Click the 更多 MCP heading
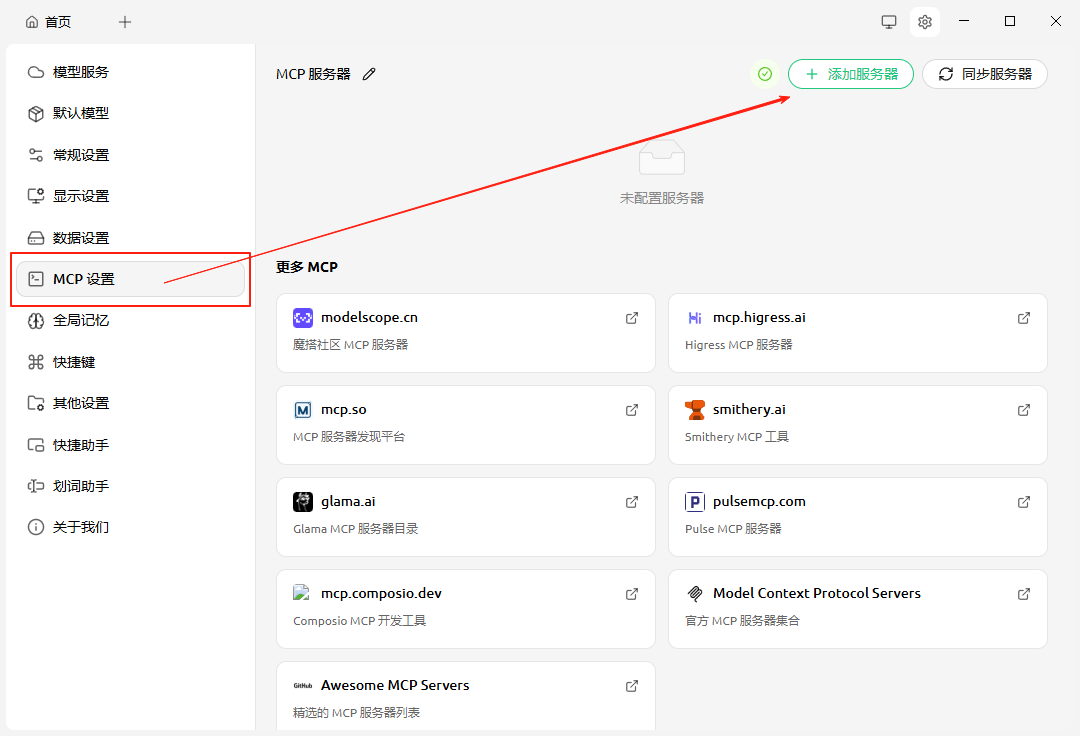Image resolution: width=1080 pixels, height=736 pixels. [307, 267]
